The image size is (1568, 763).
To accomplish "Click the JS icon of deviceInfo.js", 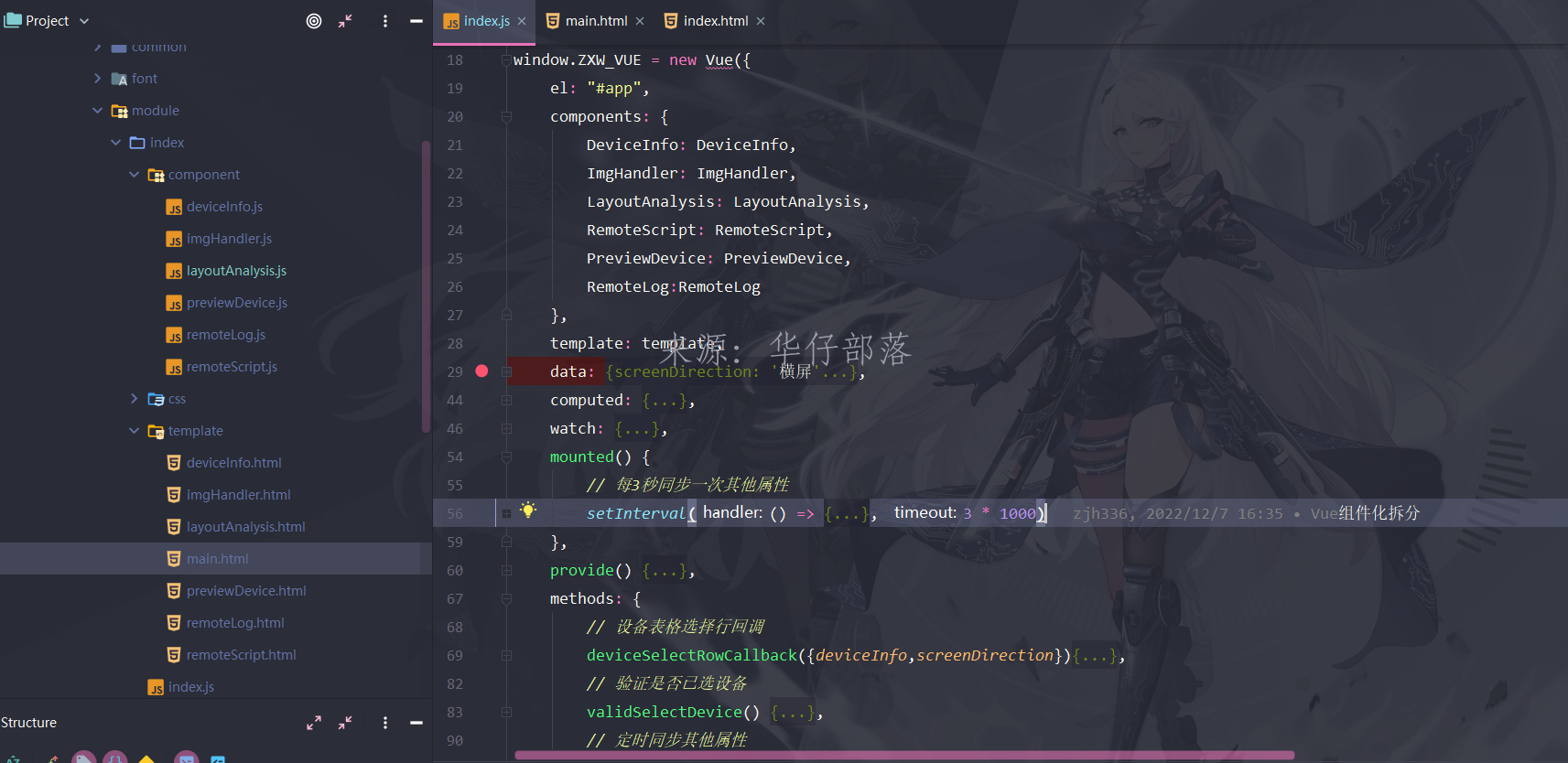I will pos(174,208).
